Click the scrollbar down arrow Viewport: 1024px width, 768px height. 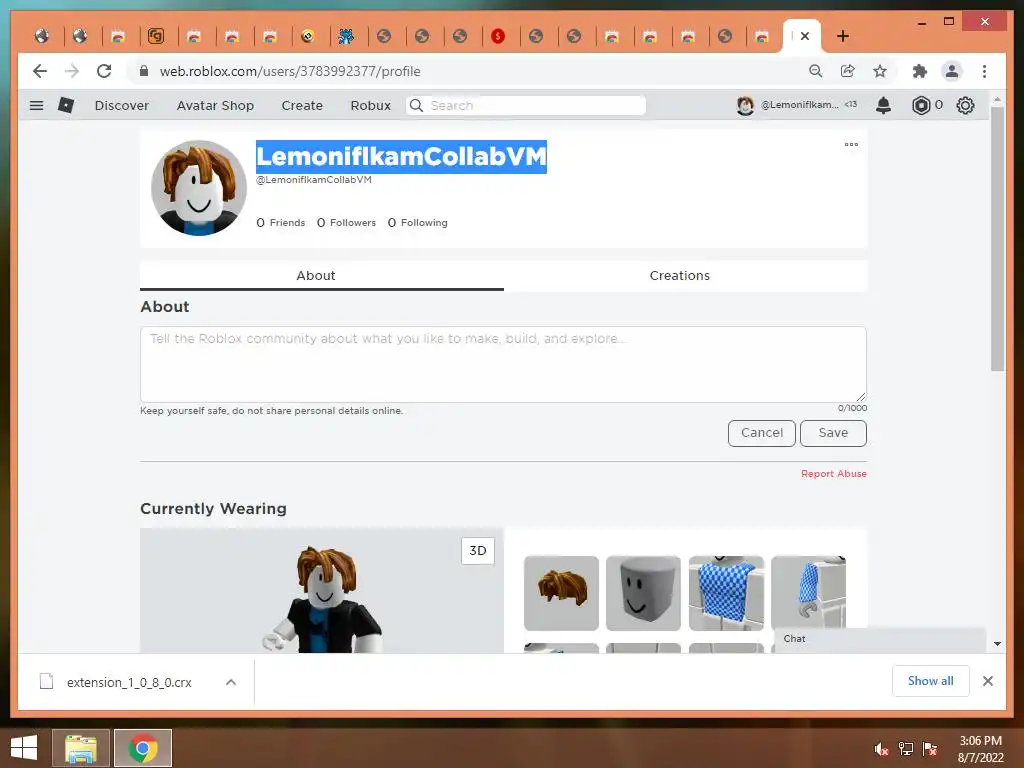(x=997, y=644)
